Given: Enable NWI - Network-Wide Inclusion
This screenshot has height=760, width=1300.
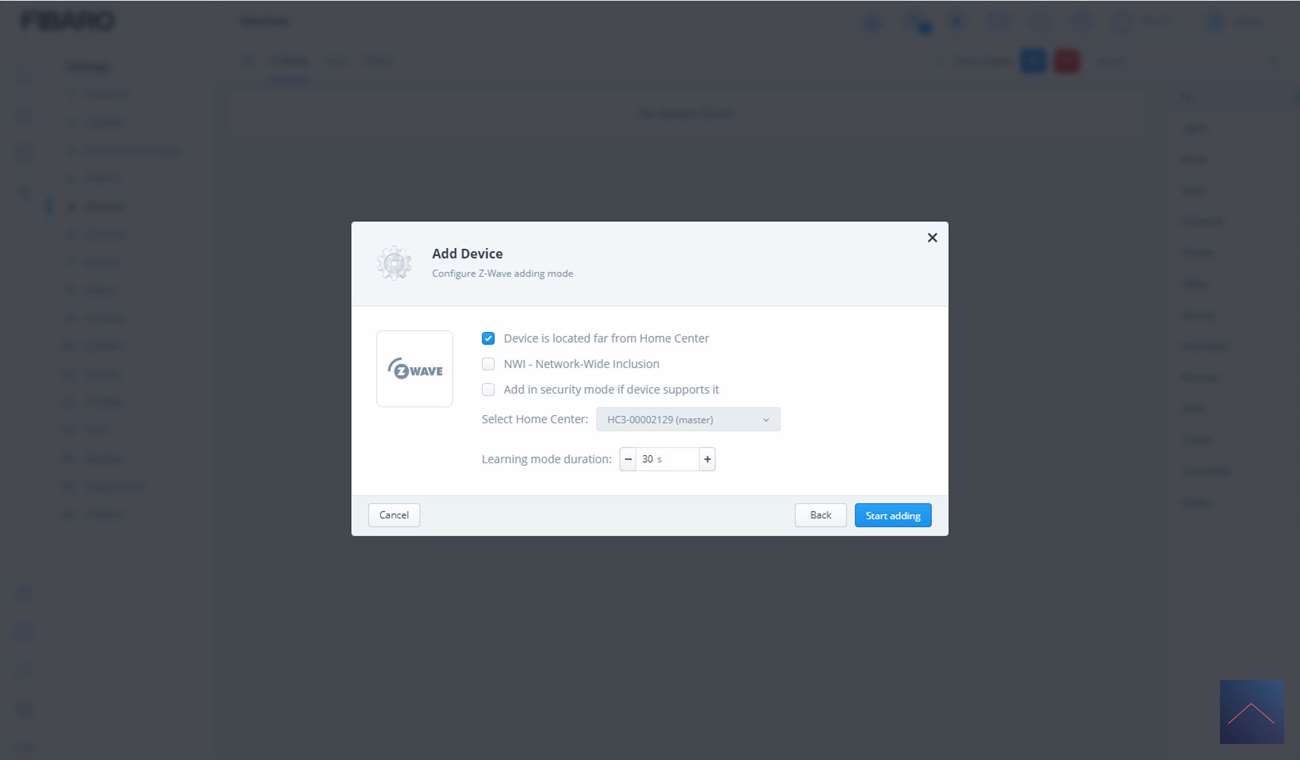Looking at the screenshot, I should (x=488, y=364).
